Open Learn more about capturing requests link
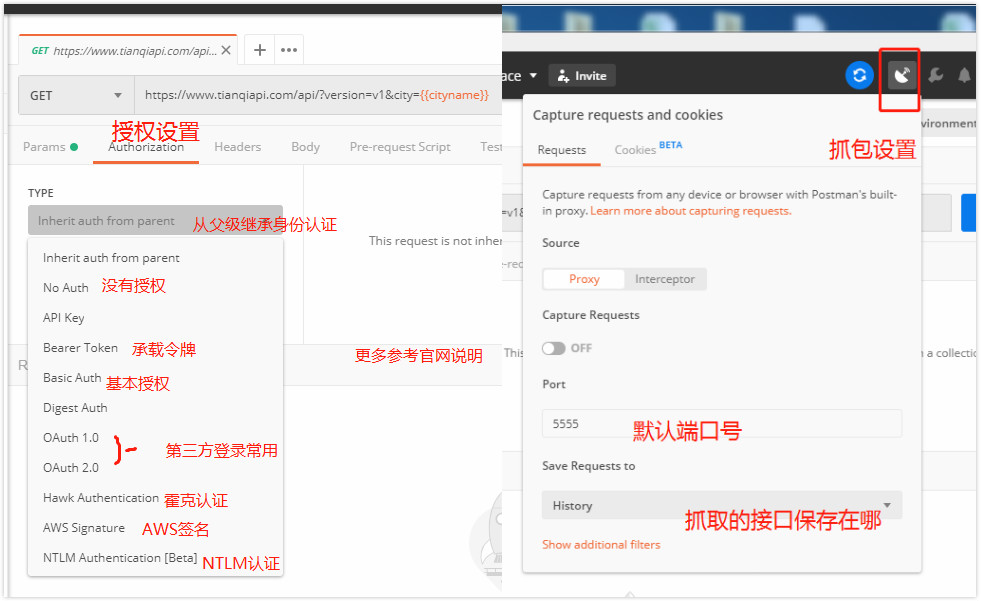Screen dimensions: 981x601 [690, 211]
